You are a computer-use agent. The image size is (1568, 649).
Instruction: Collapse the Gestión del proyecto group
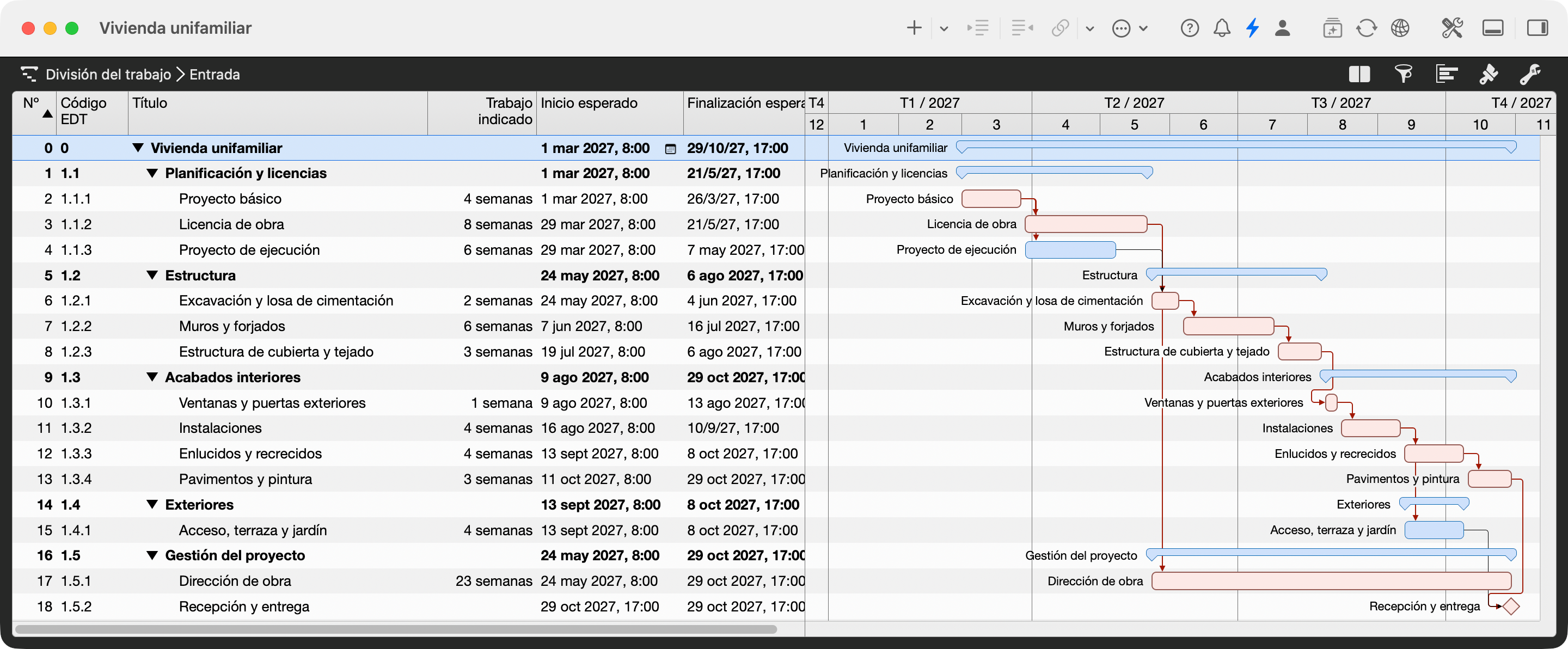153,555
